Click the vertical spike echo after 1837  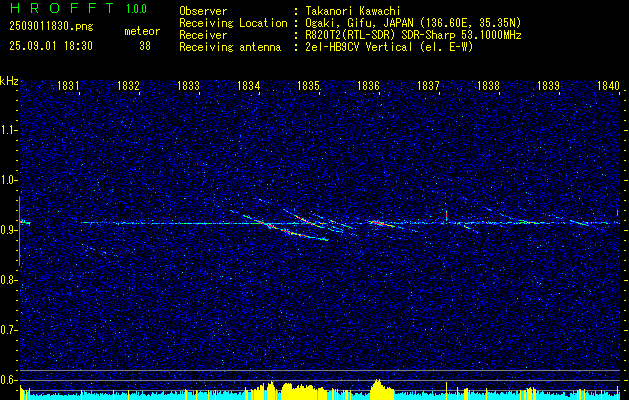[x=446, y=215]
